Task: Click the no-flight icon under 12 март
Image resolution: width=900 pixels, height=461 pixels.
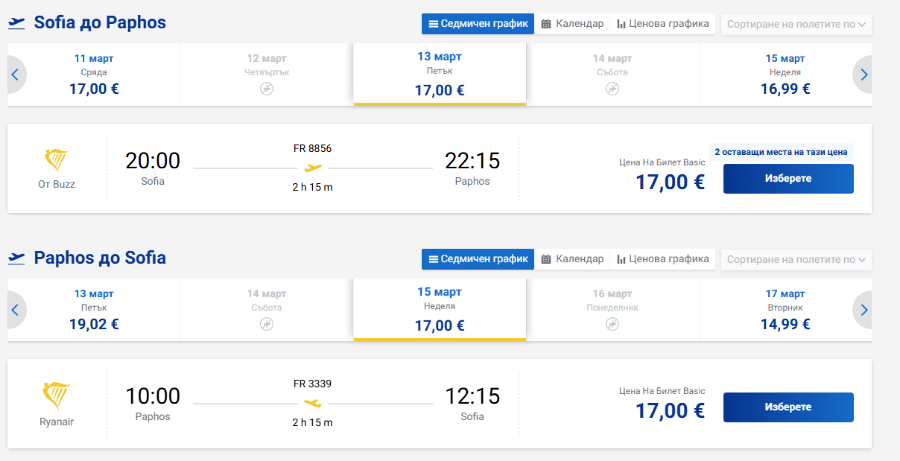Action: pyautogui.click(x=266, y=88)
